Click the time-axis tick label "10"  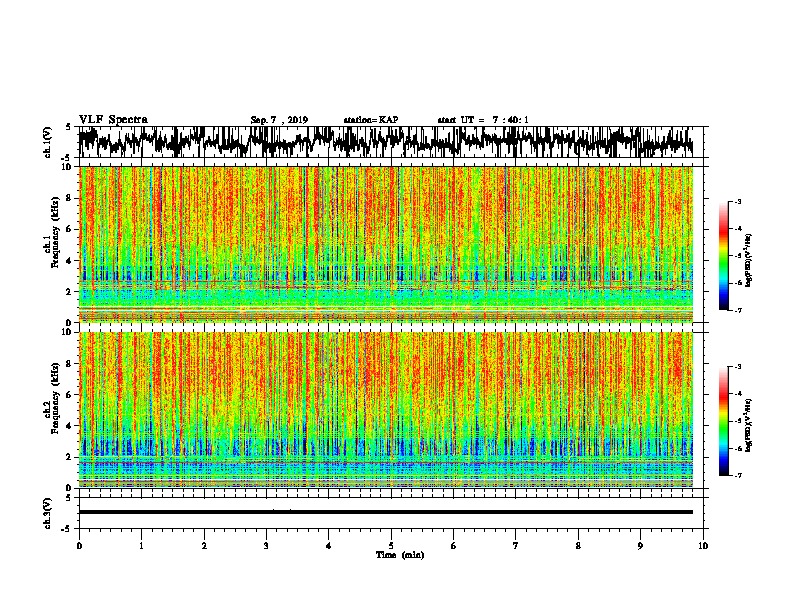click(703, 546)
